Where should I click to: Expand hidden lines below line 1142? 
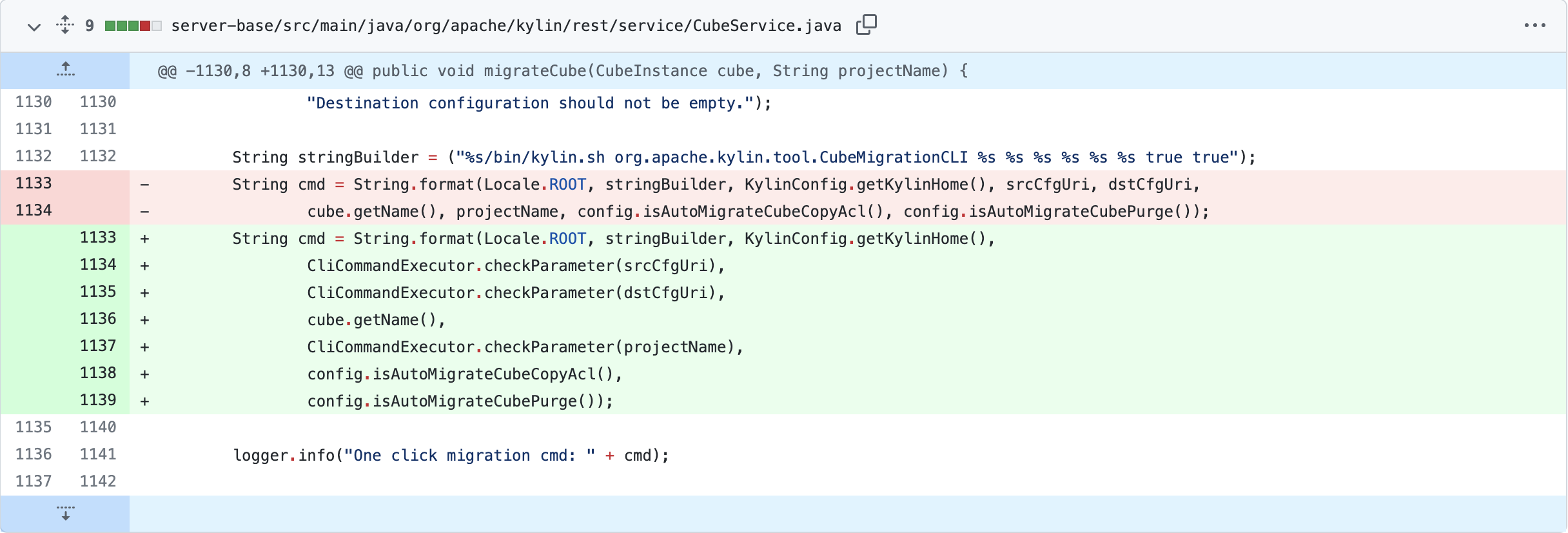(x=65, y=514)
